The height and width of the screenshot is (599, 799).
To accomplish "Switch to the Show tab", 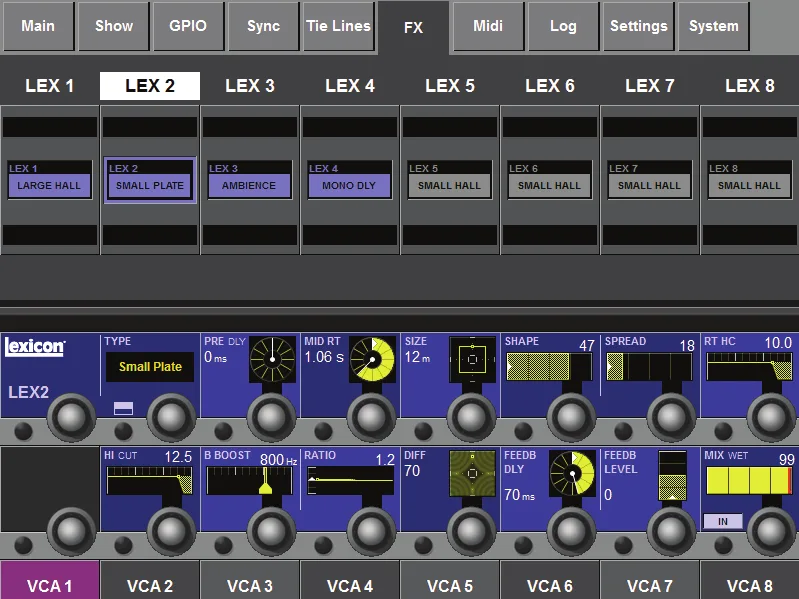I will pyautogui.click(x=113, y=26).
